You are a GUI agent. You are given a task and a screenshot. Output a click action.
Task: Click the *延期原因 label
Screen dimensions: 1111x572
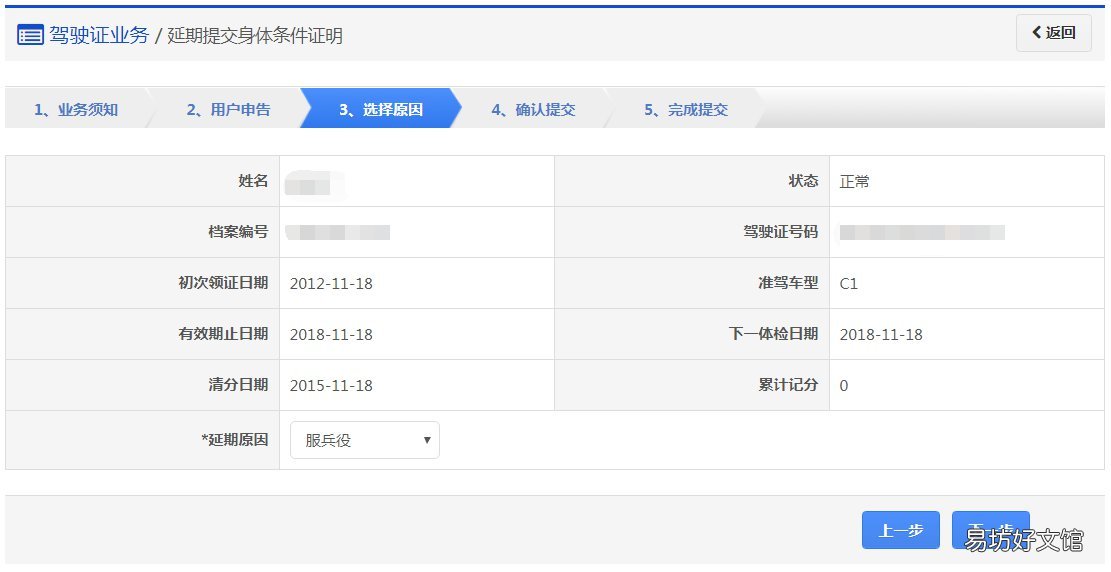235,439
